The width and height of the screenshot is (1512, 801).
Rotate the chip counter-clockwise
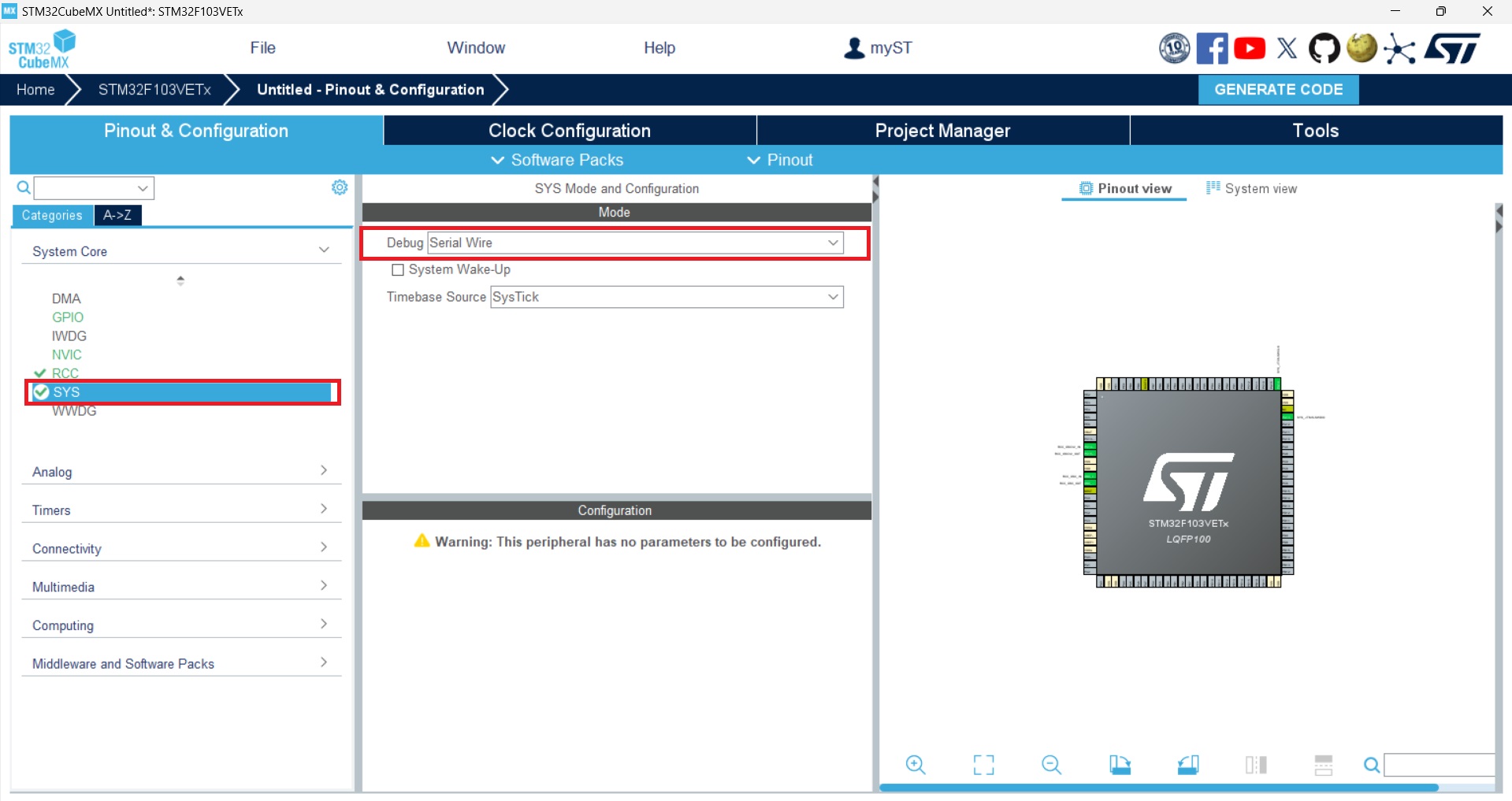(x=1188, y=764)
